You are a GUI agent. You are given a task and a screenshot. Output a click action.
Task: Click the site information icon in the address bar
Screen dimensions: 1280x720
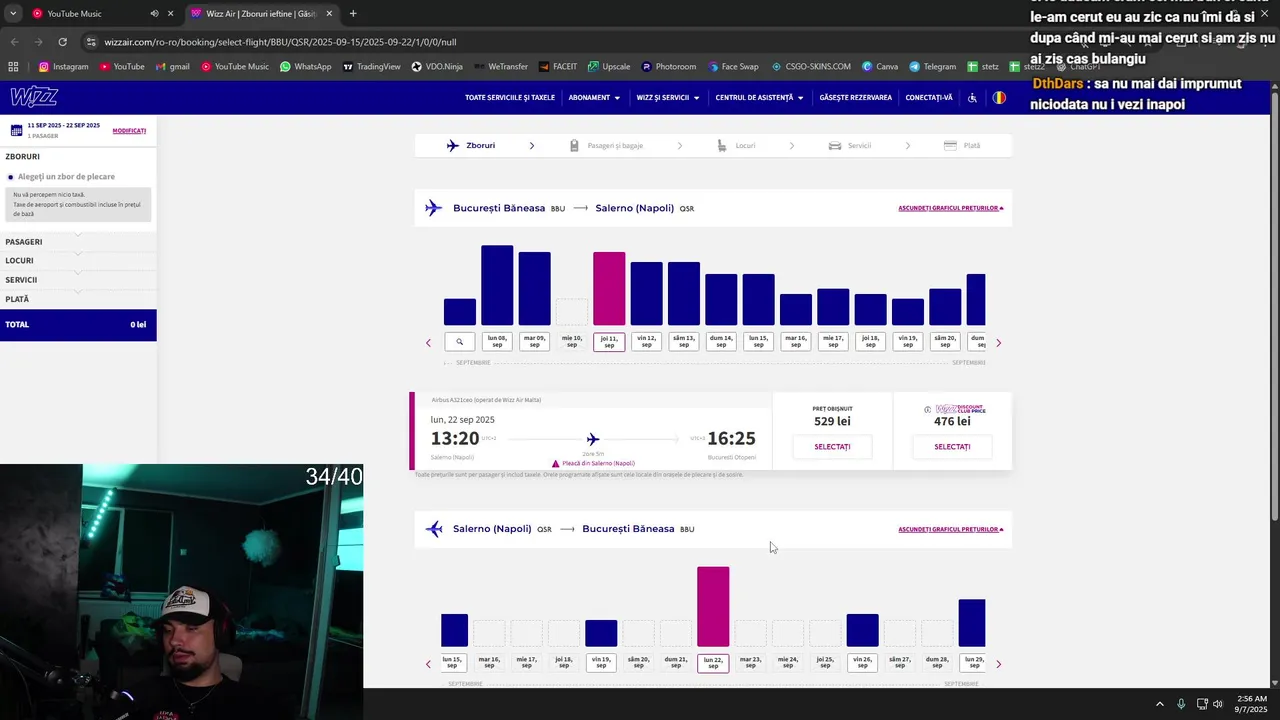pyautogui.click(x=92, y=42)
